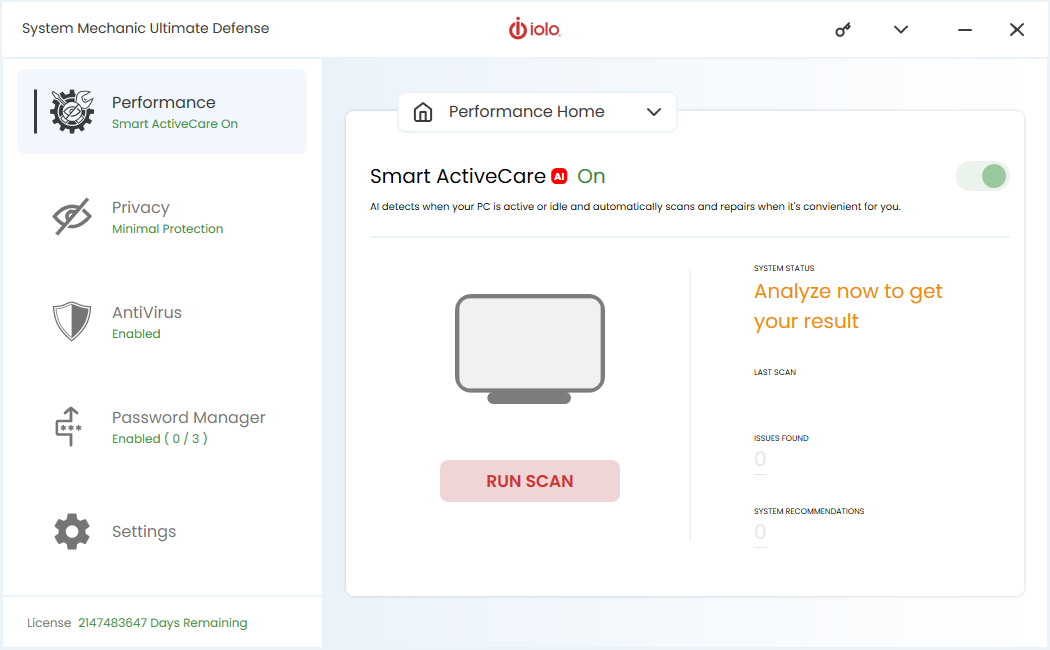The width and height of the screenshot is (1050, 650).
Task: Click the Days Remaining license text
Action: [163, 623]
